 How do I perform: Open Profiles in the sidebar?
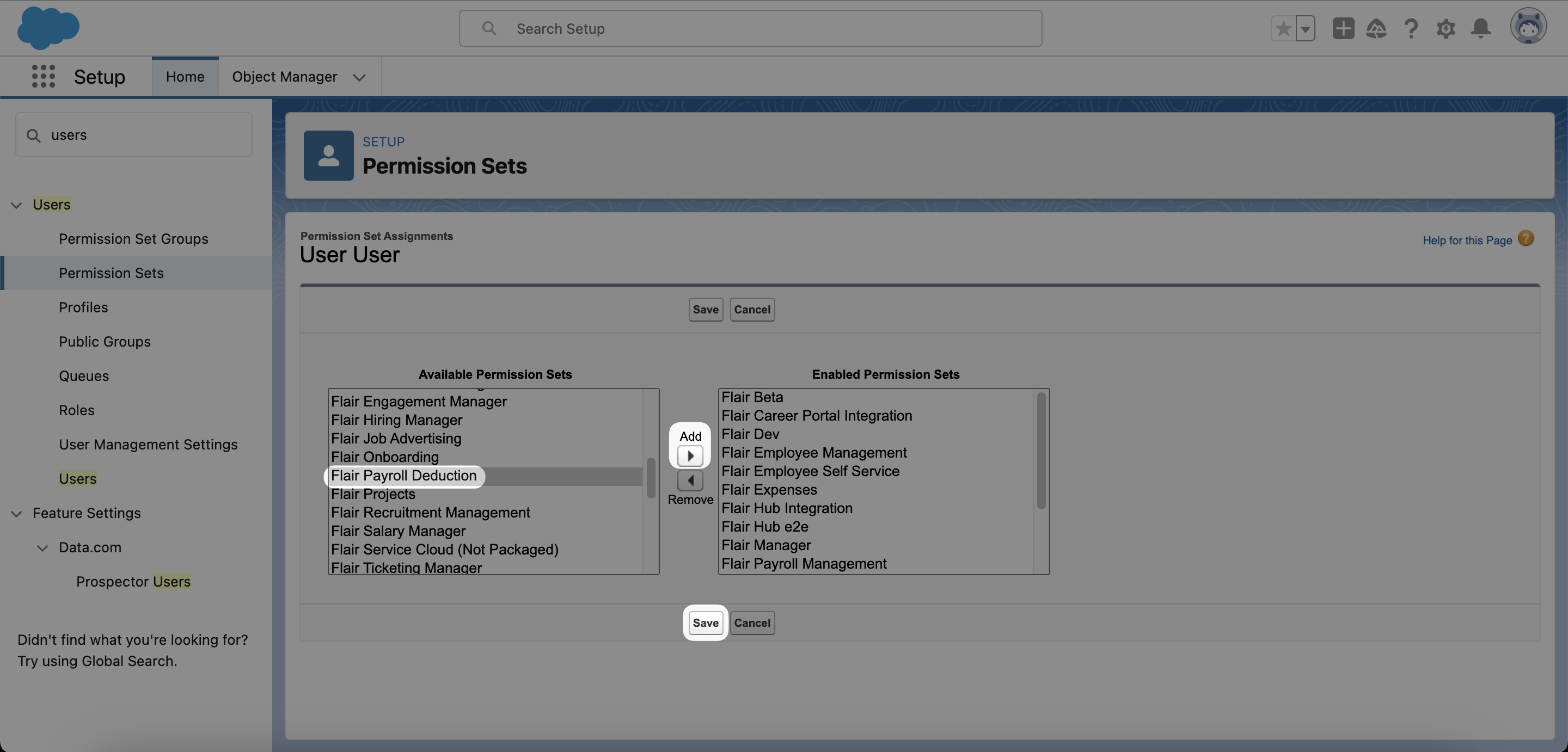tap(83, 307)
